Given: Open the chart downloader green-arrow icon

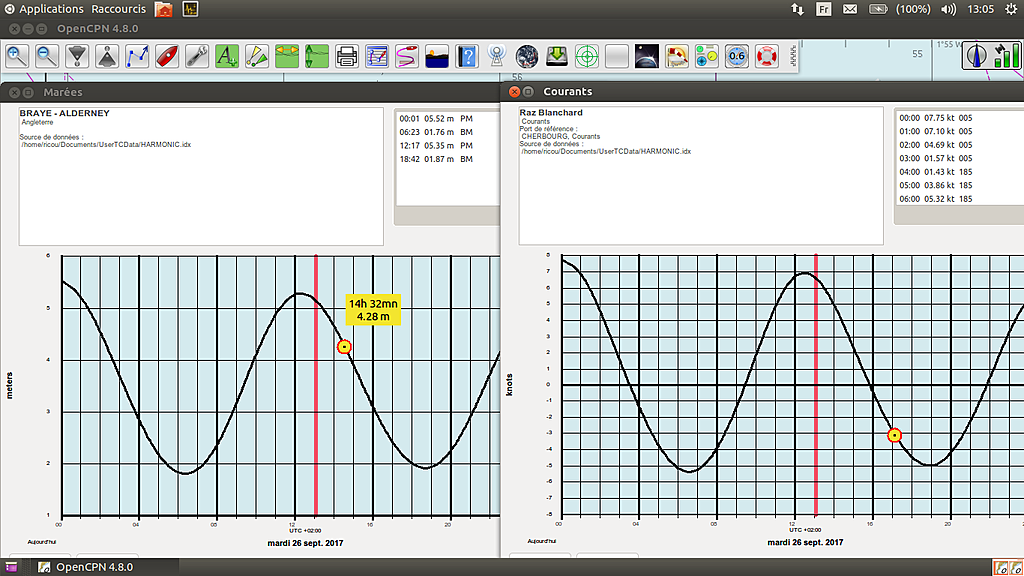Looking at the screenshot, I should pyautogui.click(x=557, y=56).
